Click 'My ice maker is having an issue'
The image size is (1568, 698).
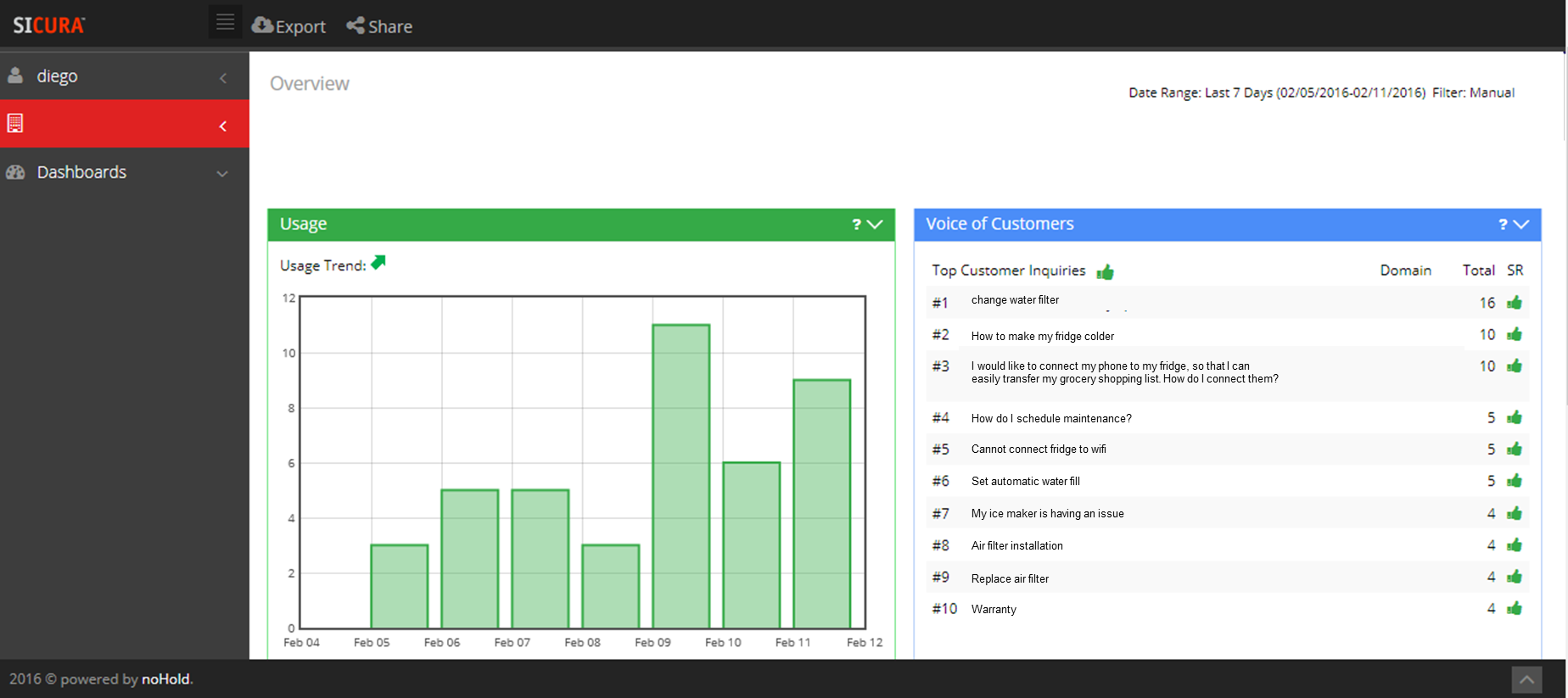(x=1047, y=514)
